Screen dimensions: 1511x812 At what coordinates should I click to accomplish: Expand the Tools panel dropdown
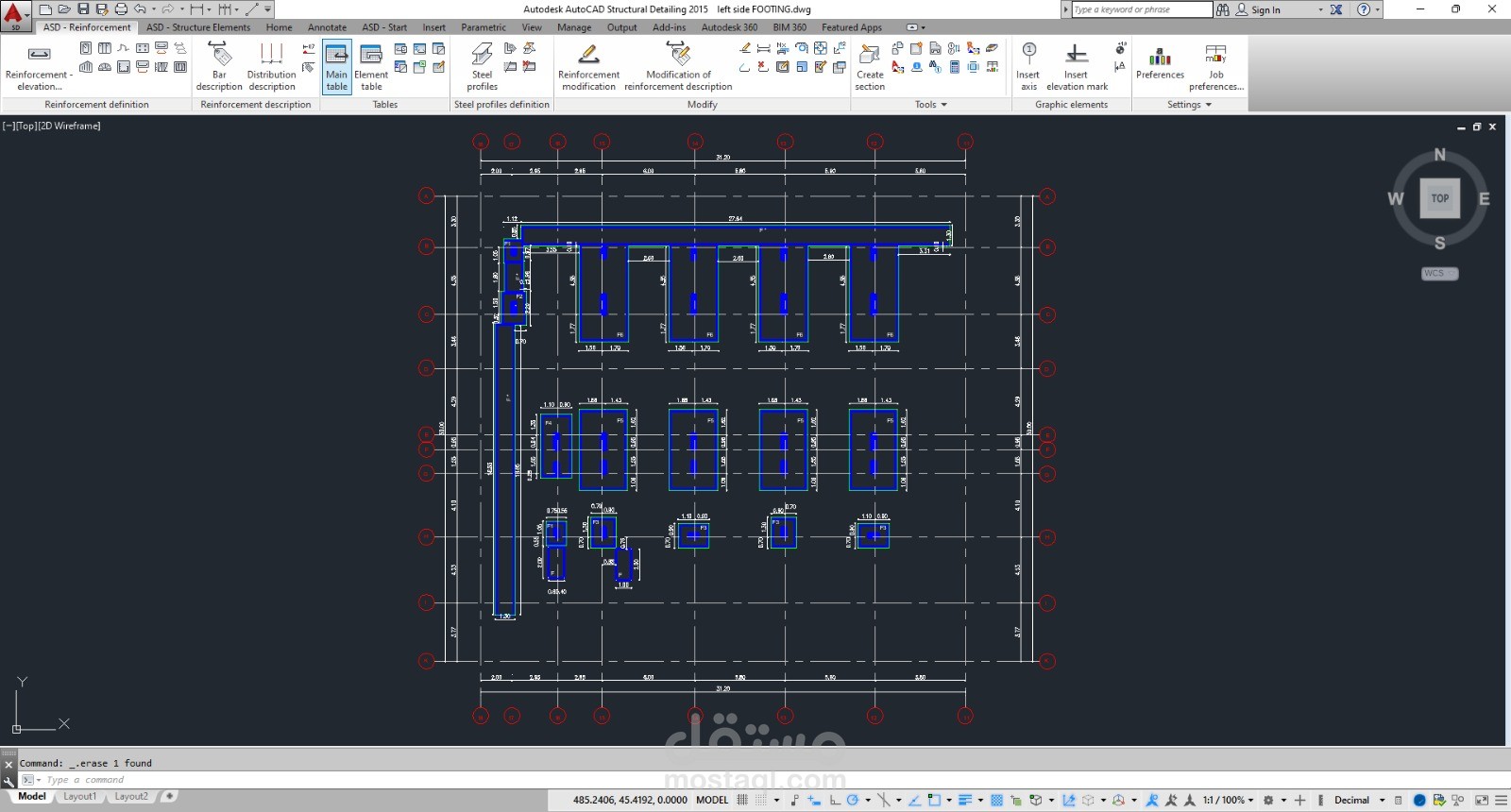(x=930, y=105)
